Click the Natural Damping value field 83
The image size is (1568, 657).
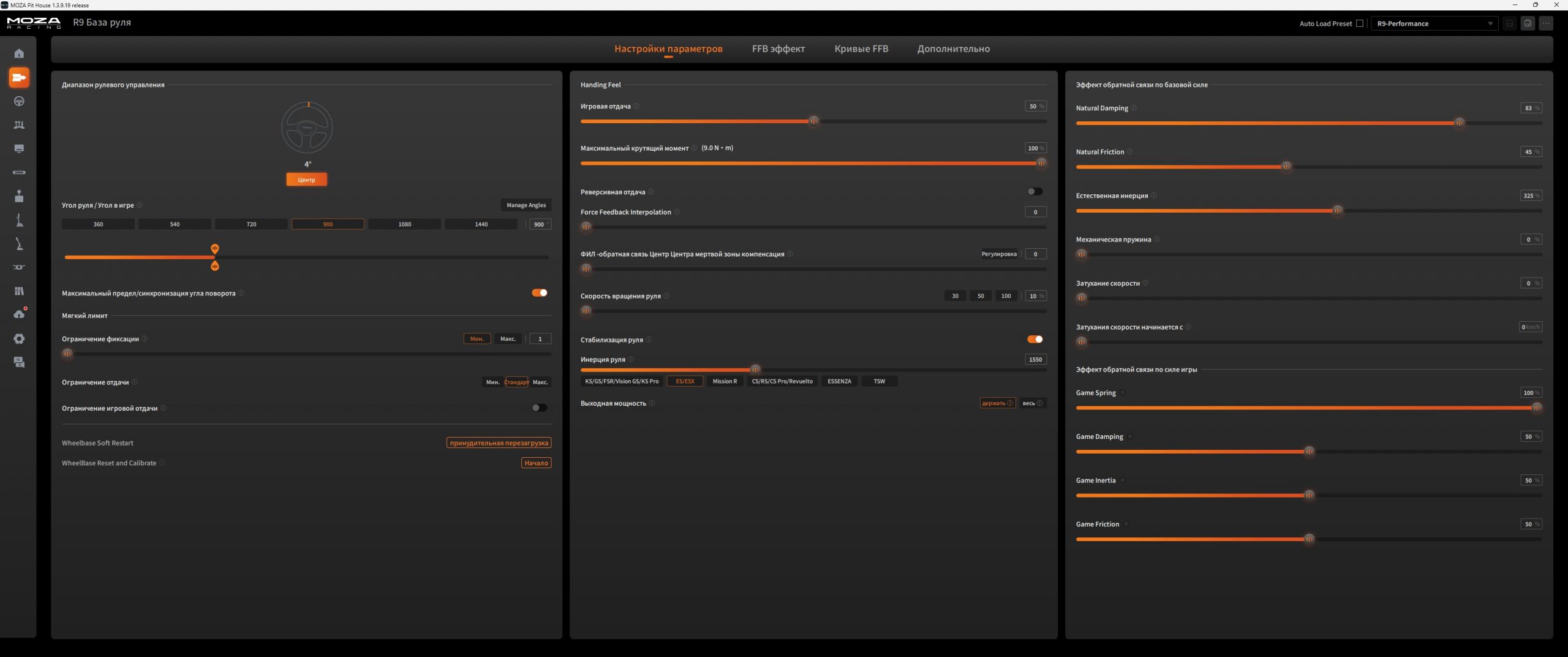[x=1531, y=108]
